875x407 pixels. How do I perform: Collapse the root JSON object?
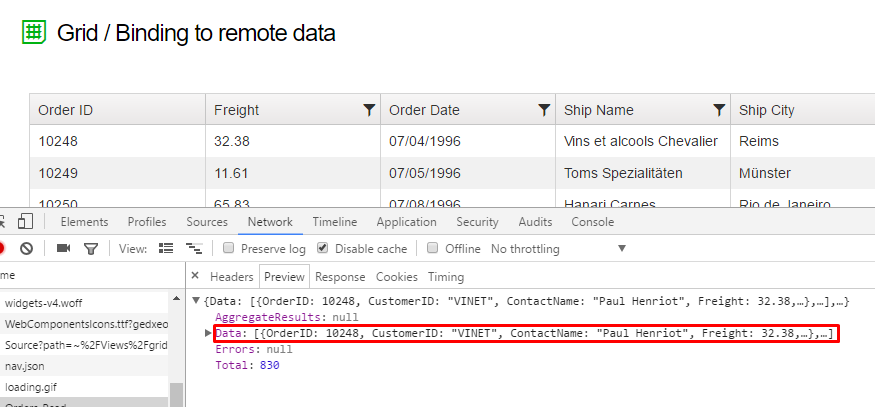pos(196,301)
